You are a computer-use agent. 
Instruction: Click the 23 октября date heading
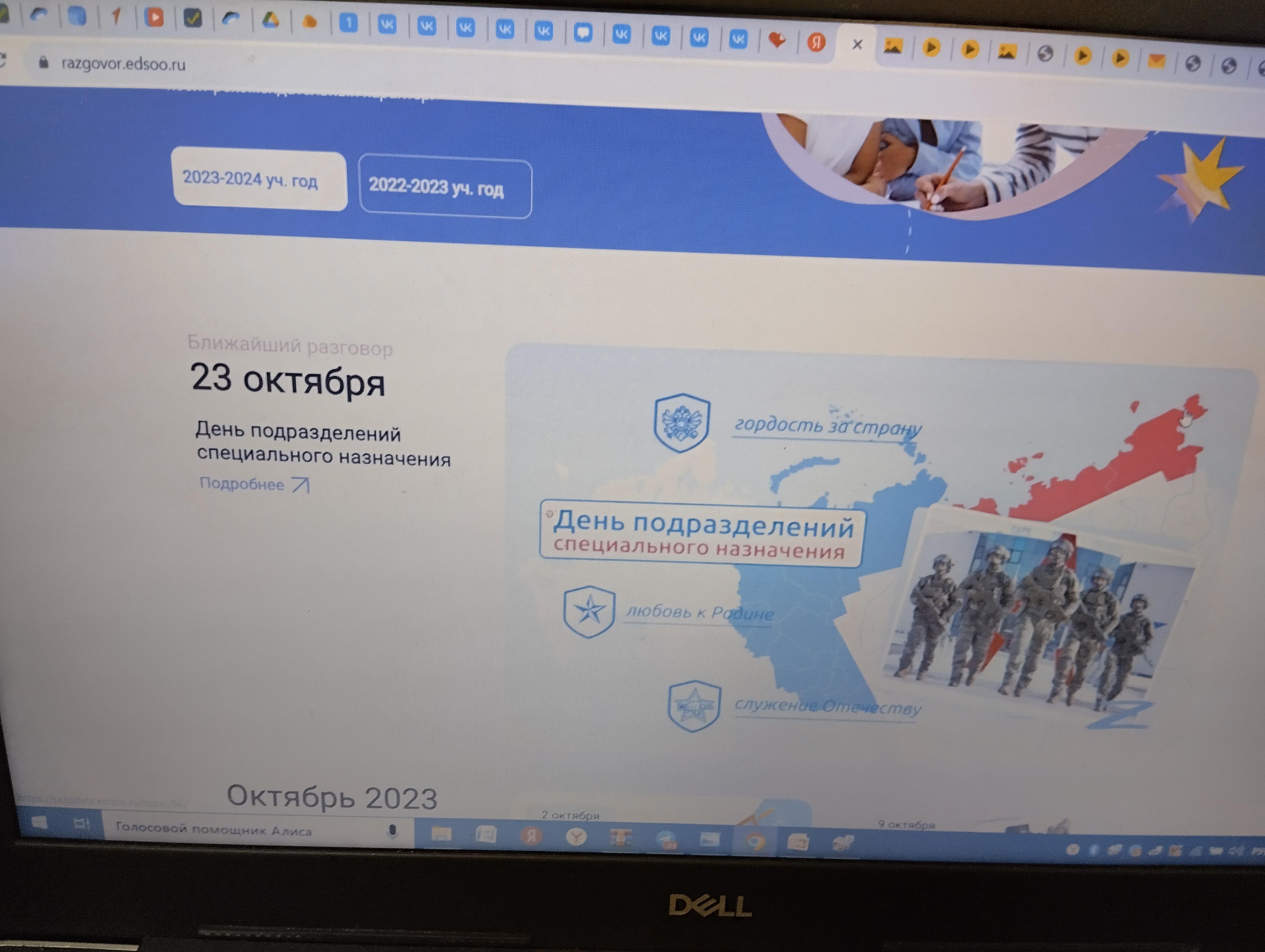pos(288,380)
